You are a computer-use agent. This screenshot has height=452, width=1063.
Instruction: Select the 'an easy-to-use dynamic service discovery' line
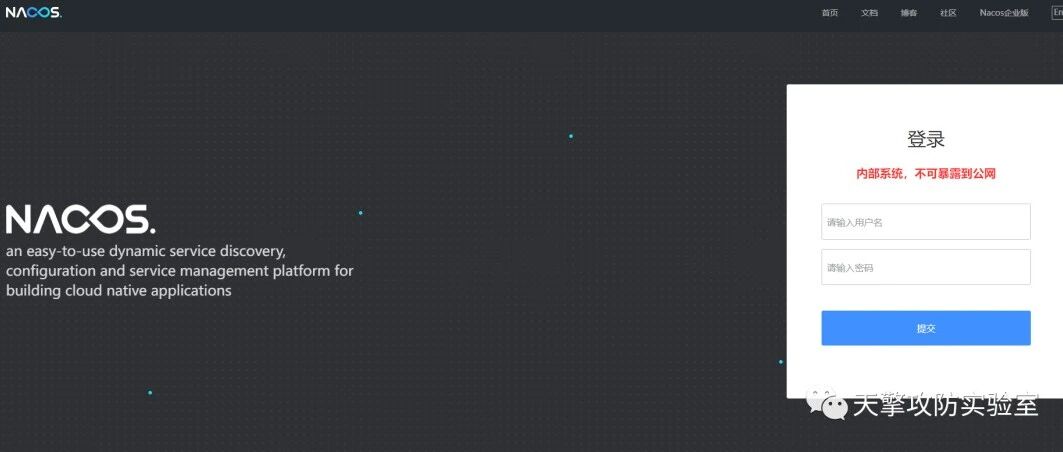[146, 251]
